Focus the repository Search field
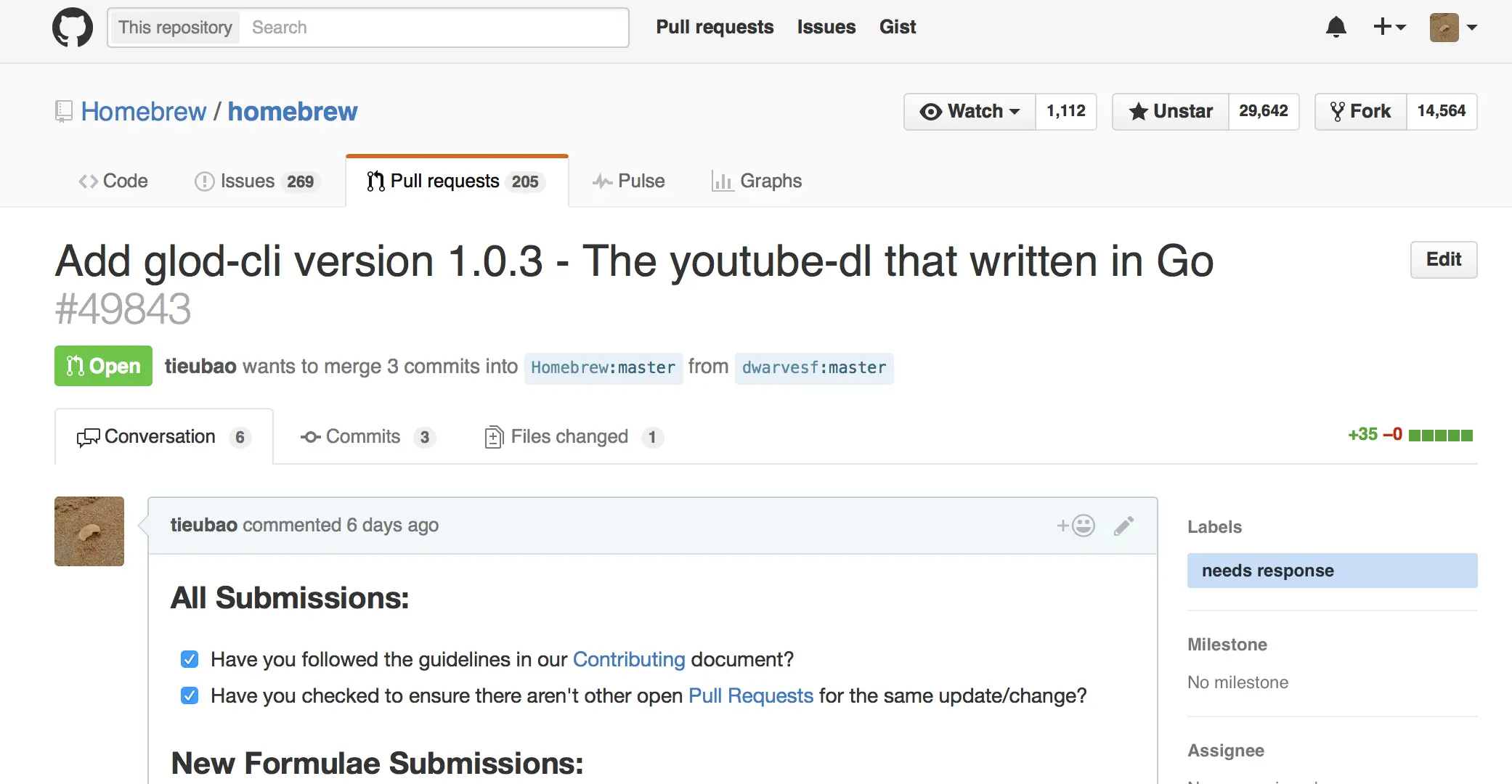 pos(434,28)
